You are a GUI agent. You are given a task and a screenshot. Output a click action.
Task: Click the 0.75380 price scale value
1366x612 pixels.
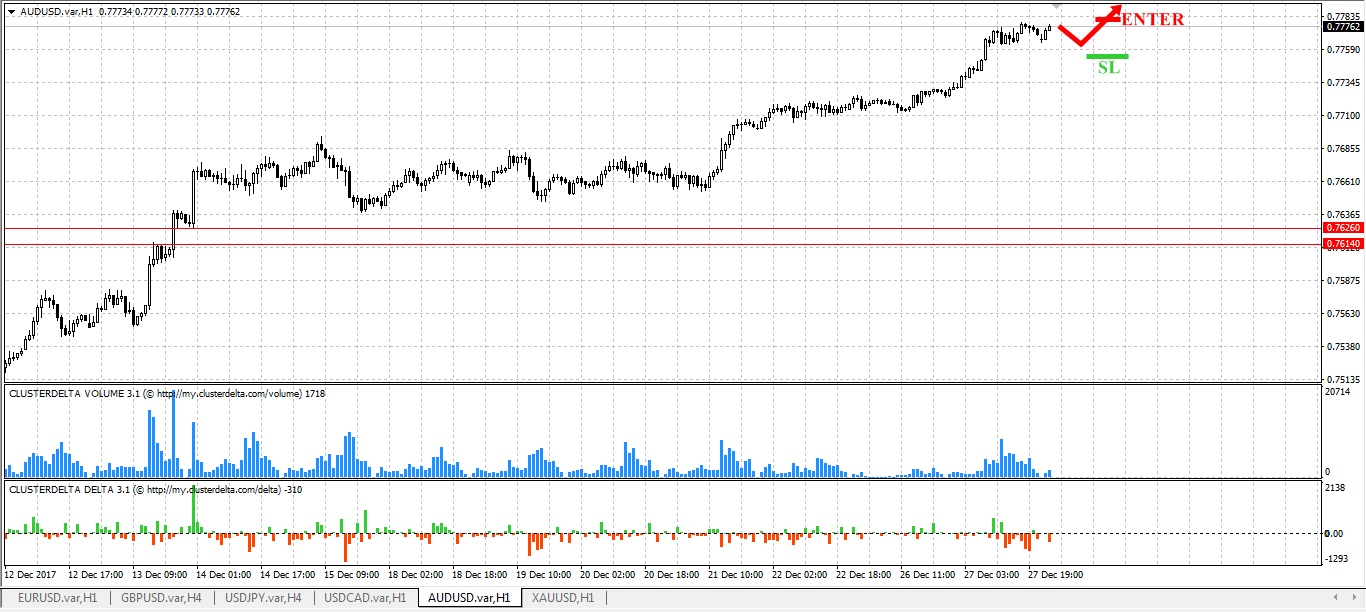click(x=1343, y=347)
